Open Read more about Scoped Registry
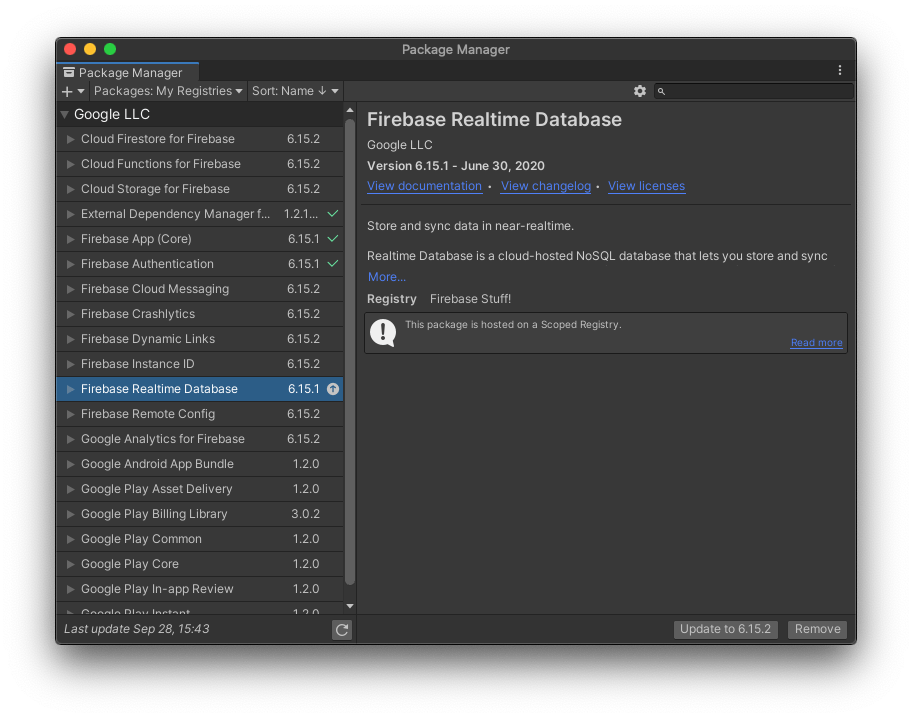This screenshot has height=718, width=912. [x=816, y=343]
